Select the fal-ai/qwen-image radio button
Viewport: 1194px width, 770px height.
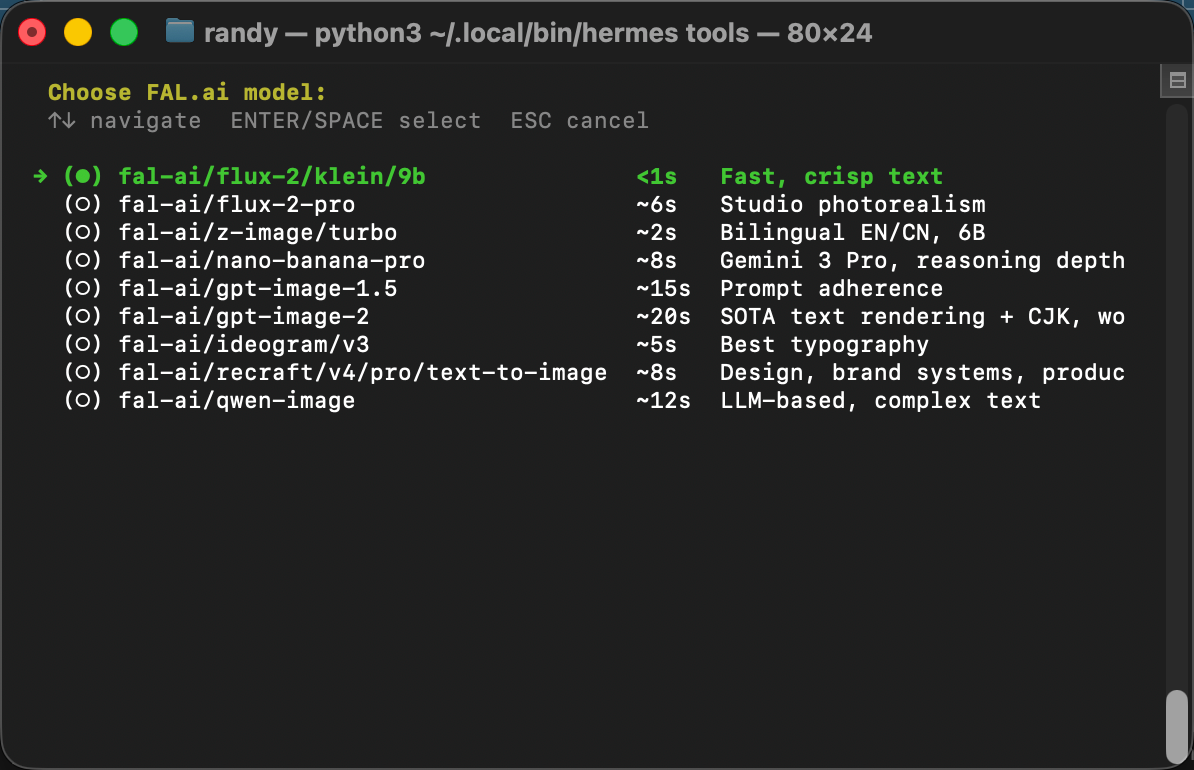[82, 401]
